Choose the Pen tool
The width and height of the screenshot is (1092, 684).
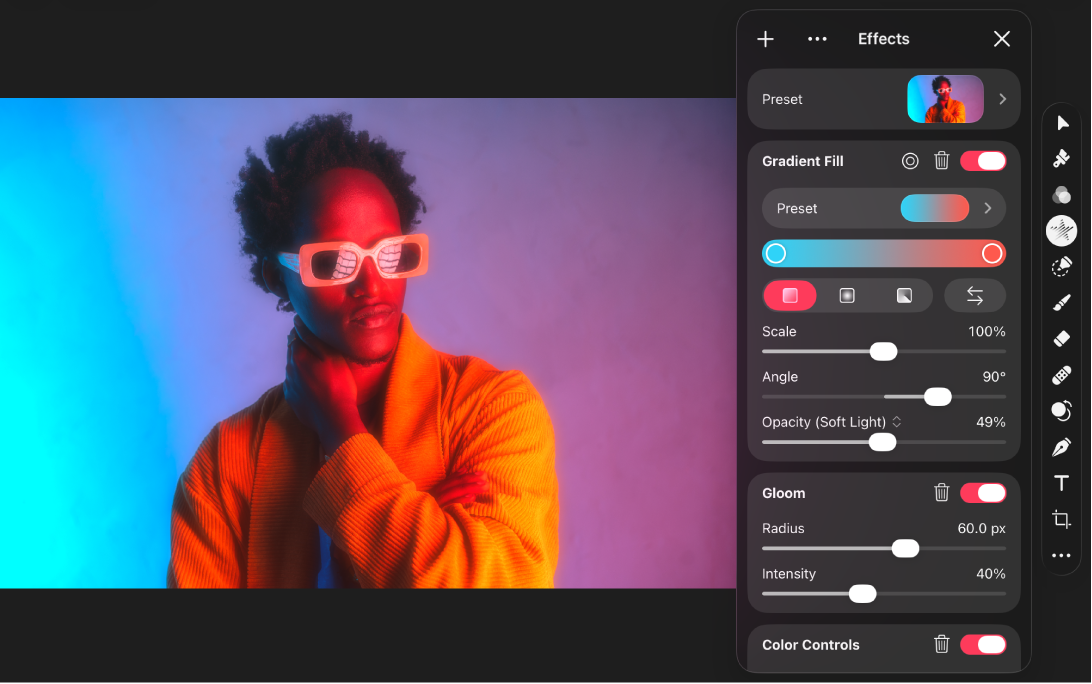pos(1061,447)
